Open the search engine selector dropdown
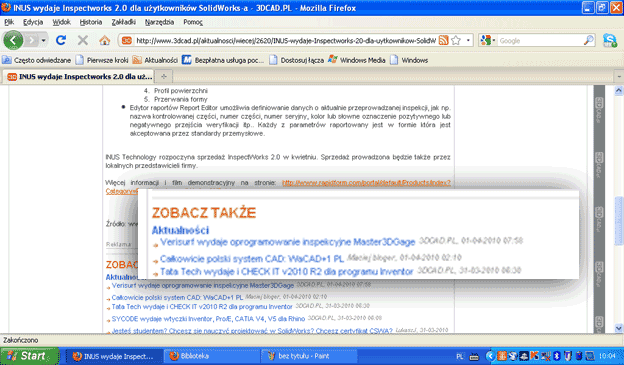This screenshot has height=365, width=624. [x=488, y=40]
